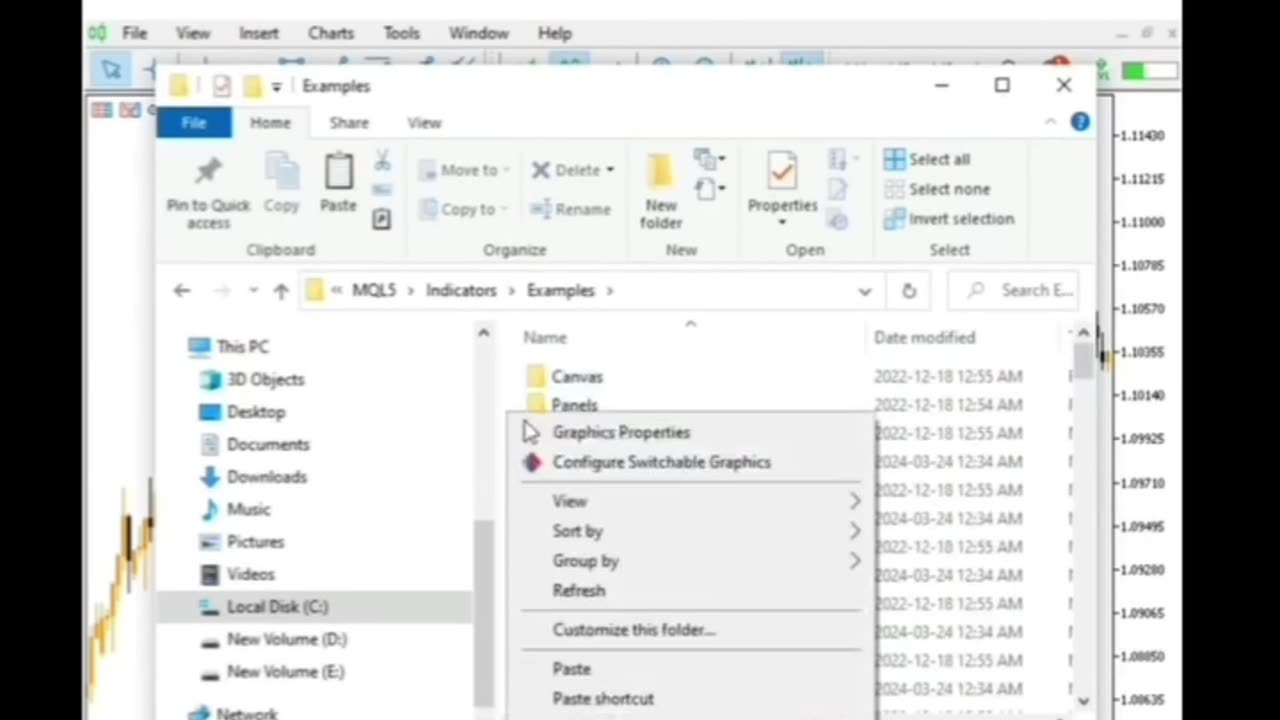Go up one folder level arrow
The width and height of the screenshot is (1280, 720).
pyautogui.click(x=281, y=291)
